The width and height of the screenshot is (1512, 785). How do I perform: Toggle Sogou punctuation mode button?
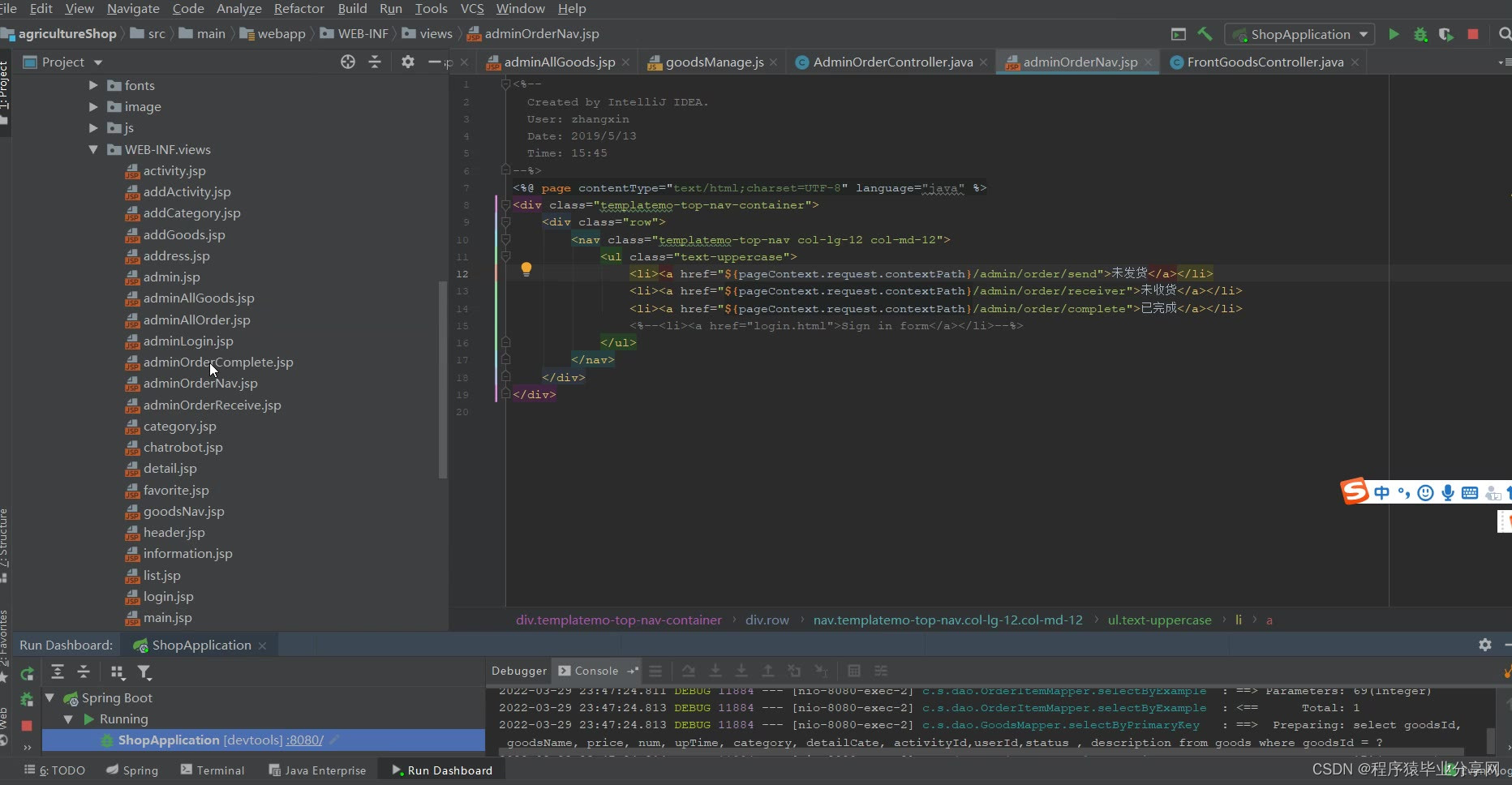click(1404, 492)
